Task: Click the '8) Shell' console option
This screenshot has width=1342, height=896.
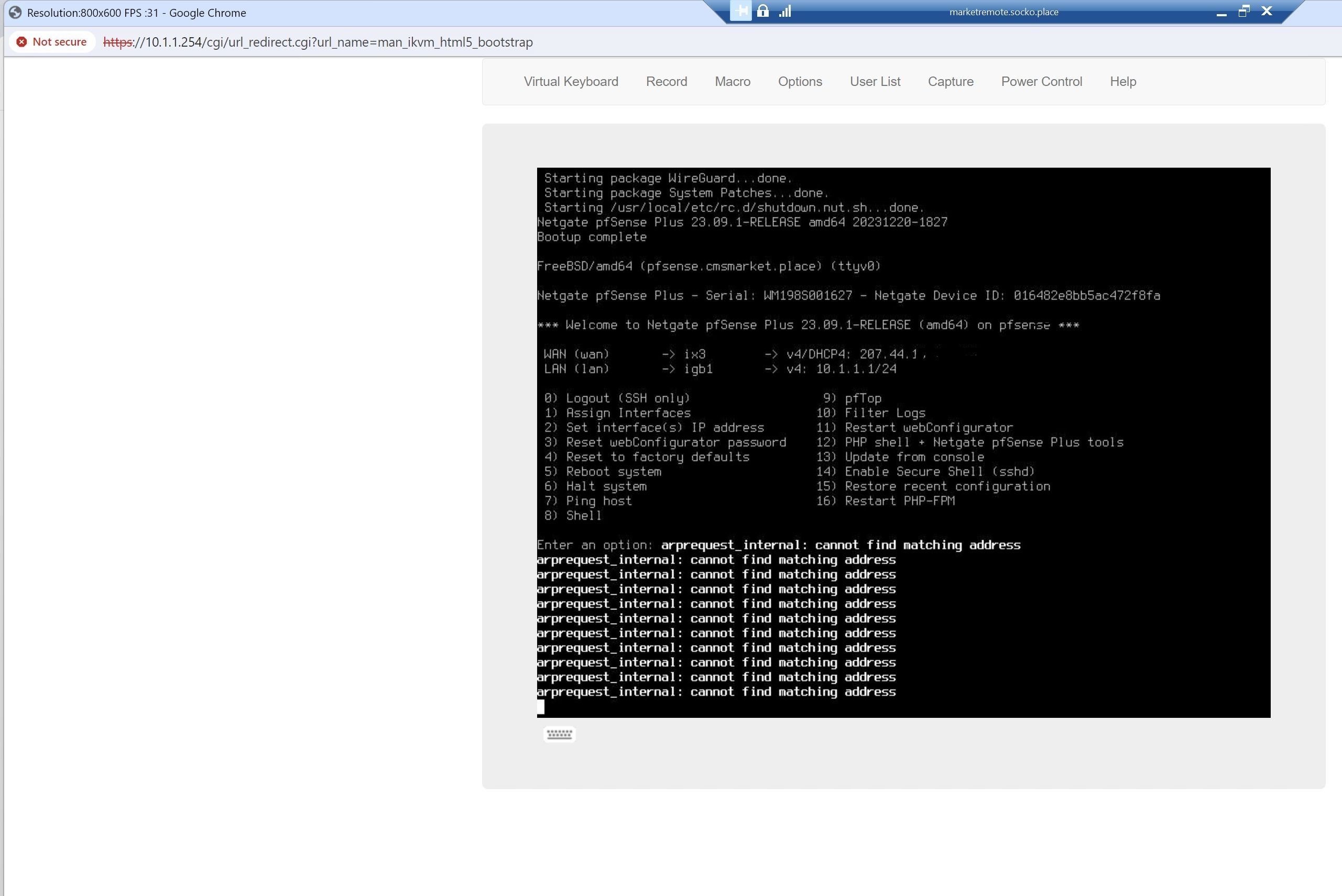Action: point(572,516)
